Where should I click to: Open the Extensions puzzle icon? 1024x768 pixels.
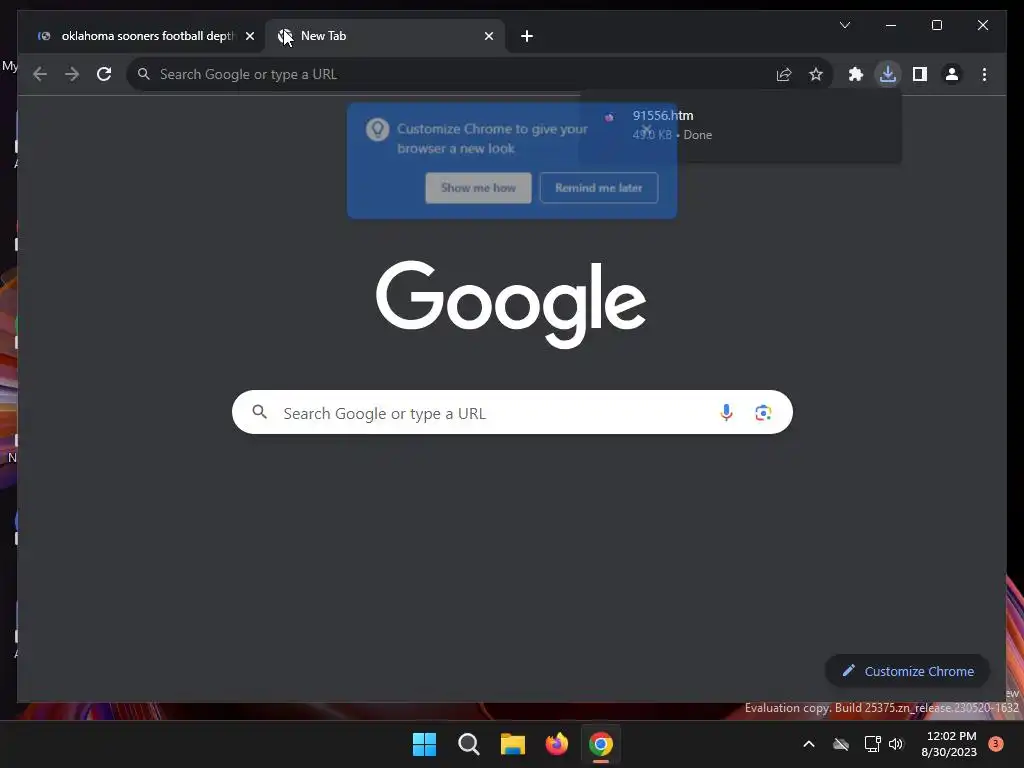856,74
